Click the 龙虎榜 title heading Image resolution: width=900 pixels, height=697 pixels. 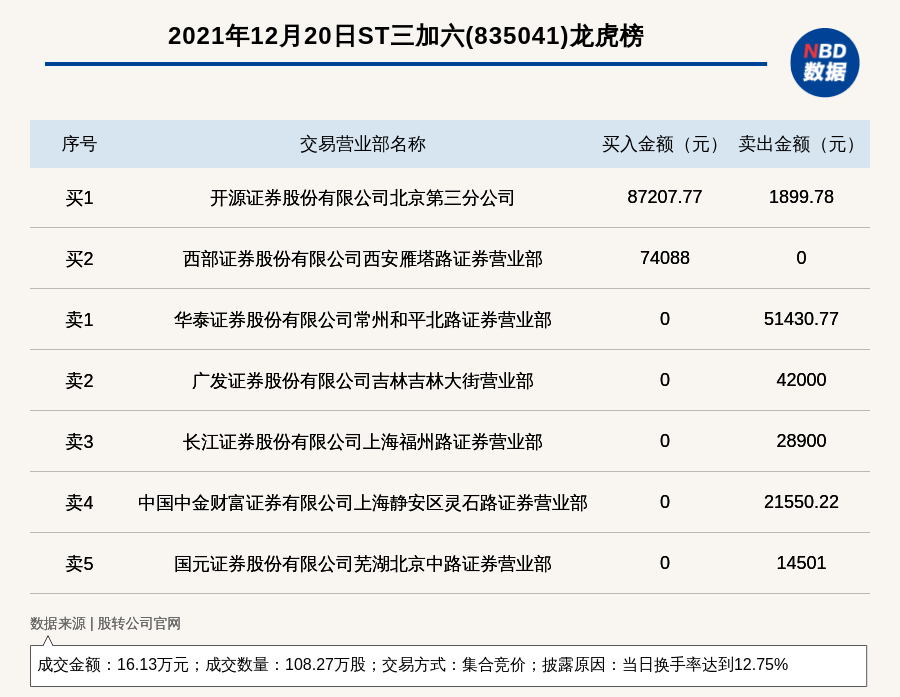[x=405, y=36]
